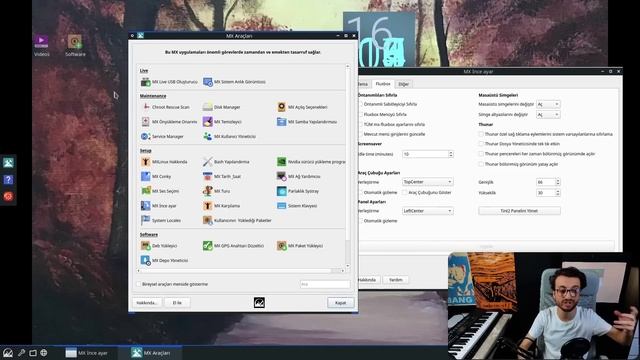Open Service Manager

tap(162, 137)
